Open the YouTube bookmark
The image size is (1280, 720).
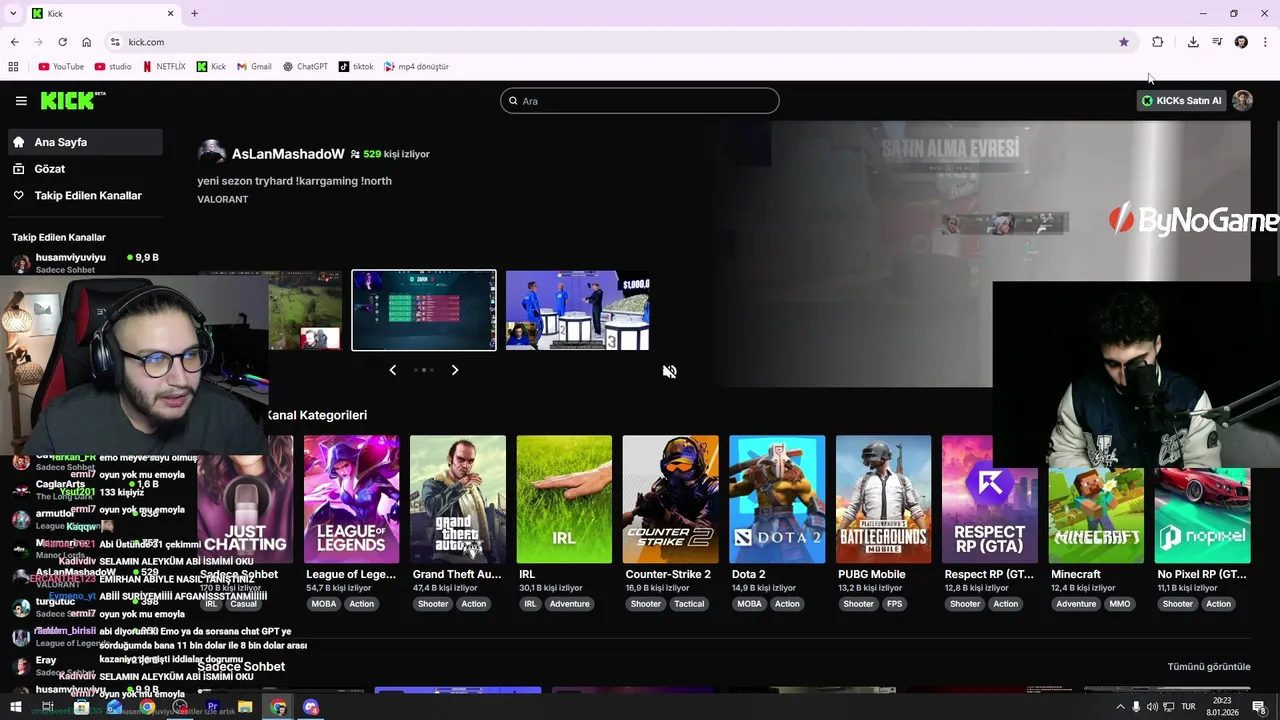click(x=61, y=67)
